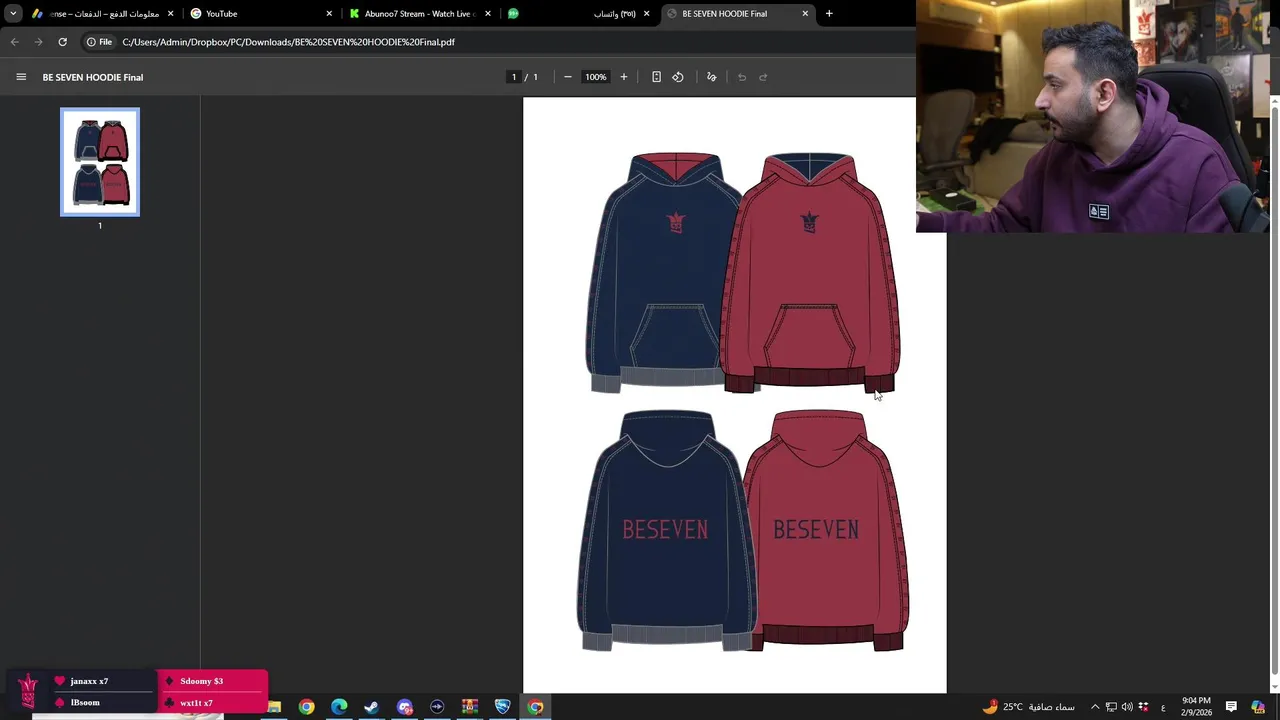Open the clock showing 9:04 PM
This screenshot has height=720, width=1280.
click(1196, 707)
